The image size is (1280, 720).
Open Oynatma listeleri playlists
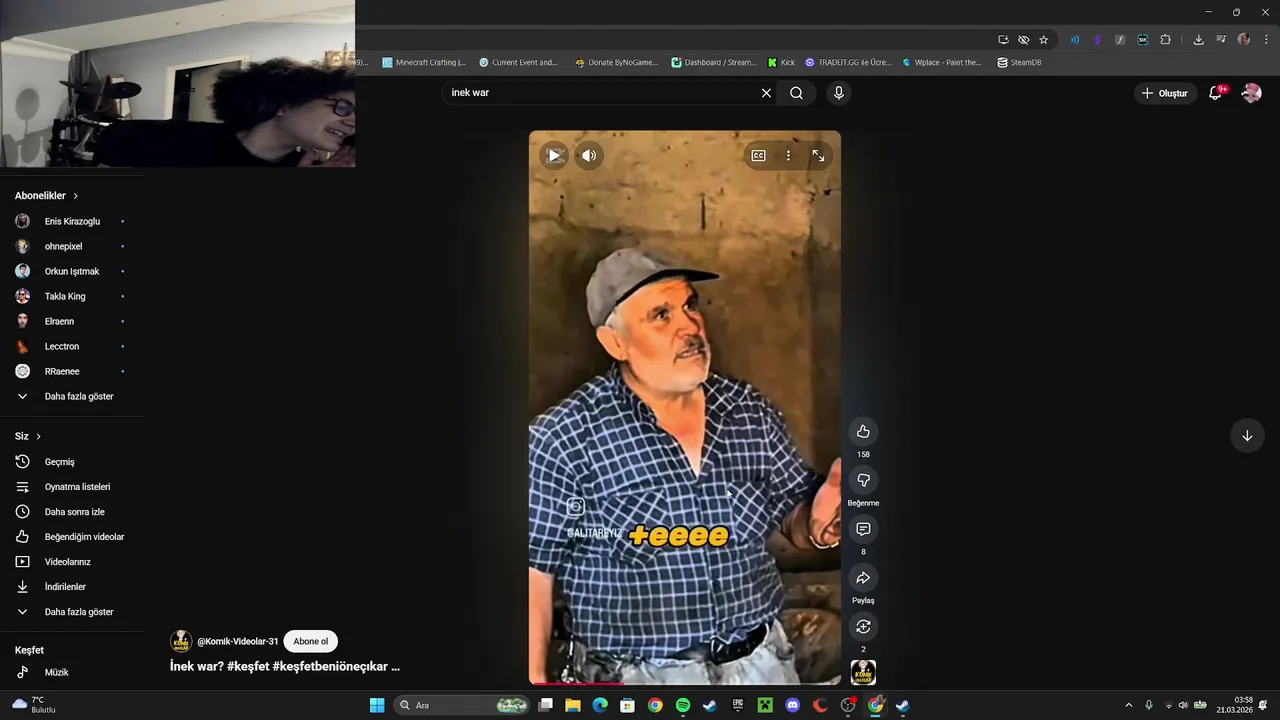pos(72,487)
